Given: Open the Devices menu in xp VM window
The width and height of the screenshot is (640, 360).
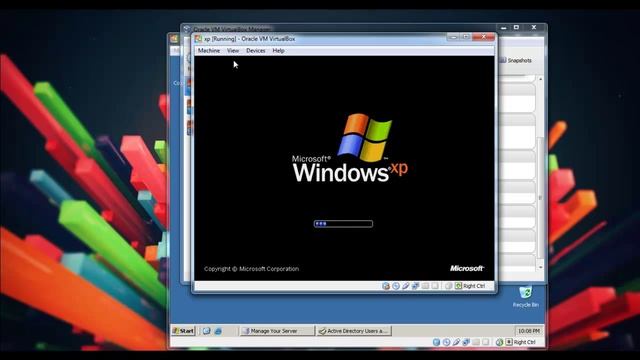Looking at the screenshot, I should (256, 51).
